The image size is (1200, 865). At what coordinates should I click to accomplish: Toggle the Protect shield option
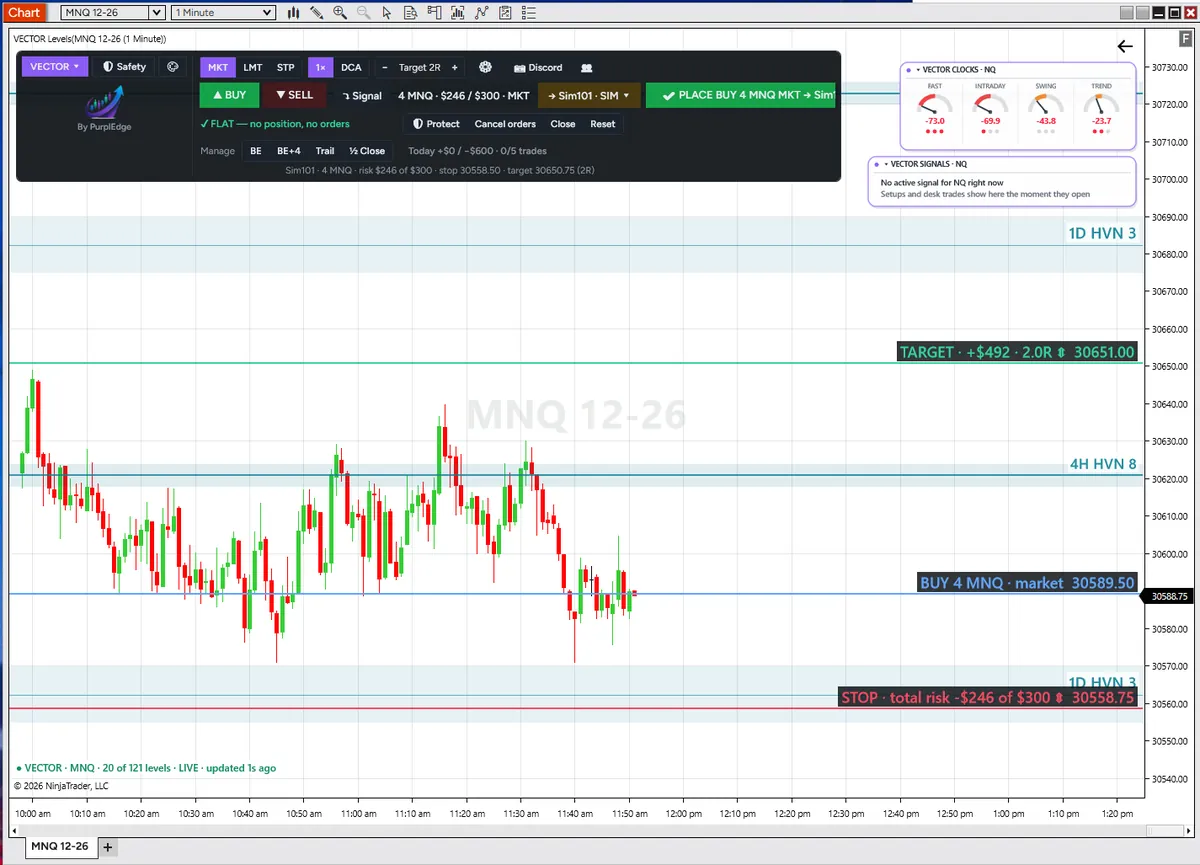(436, 124)
